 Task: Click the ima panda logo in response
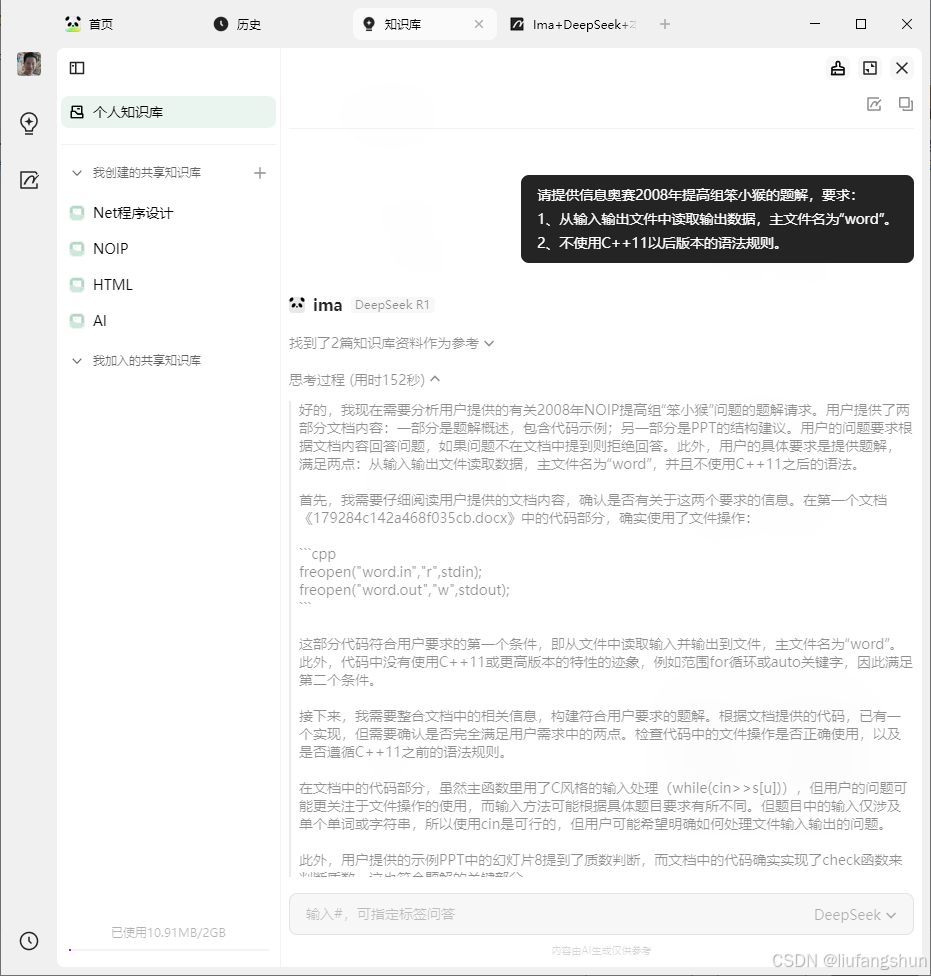pos(297,304)
